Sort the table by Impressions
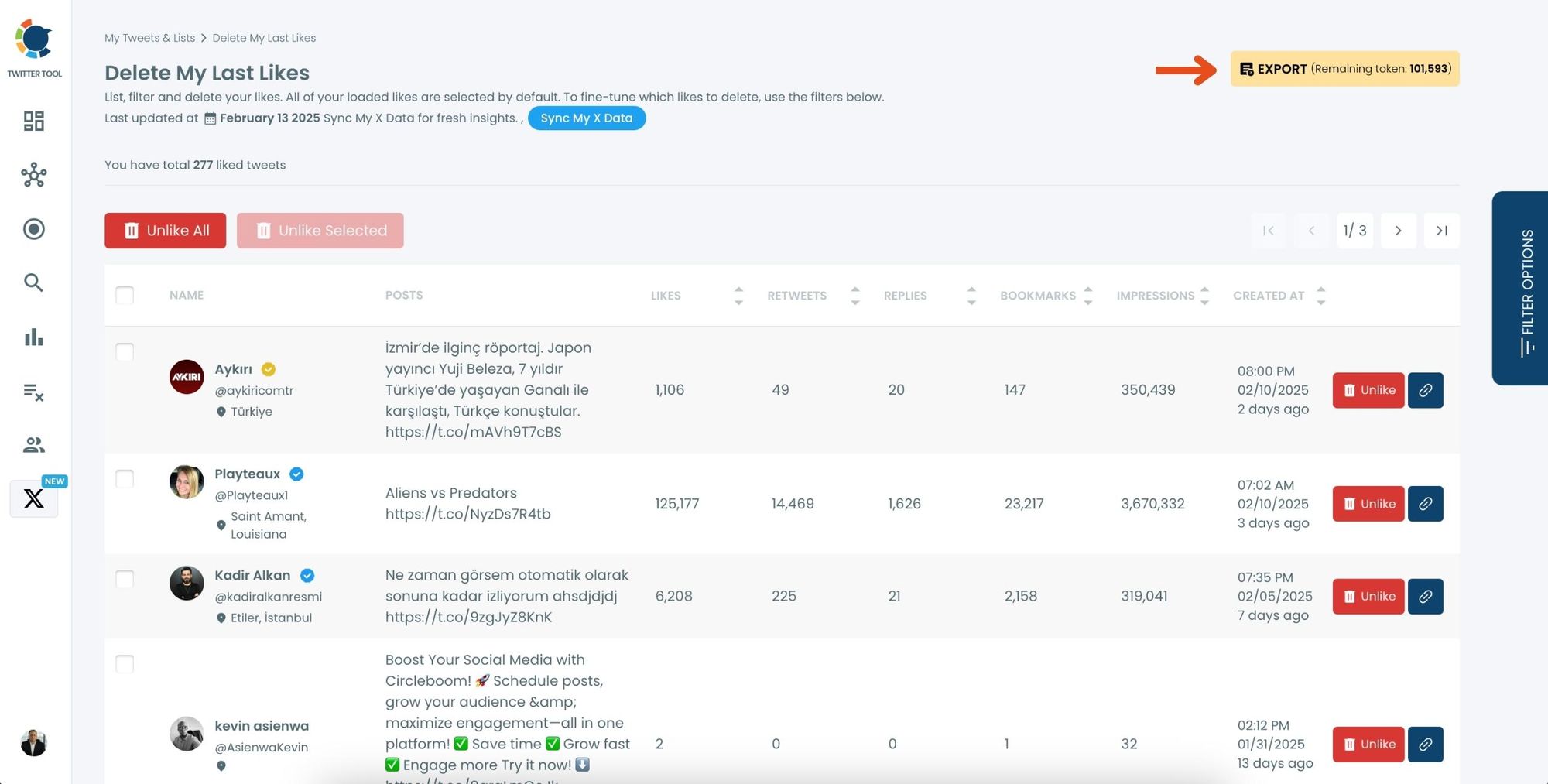The width and height of the screenshot is (1548, 784). [x=1204, y=296]
